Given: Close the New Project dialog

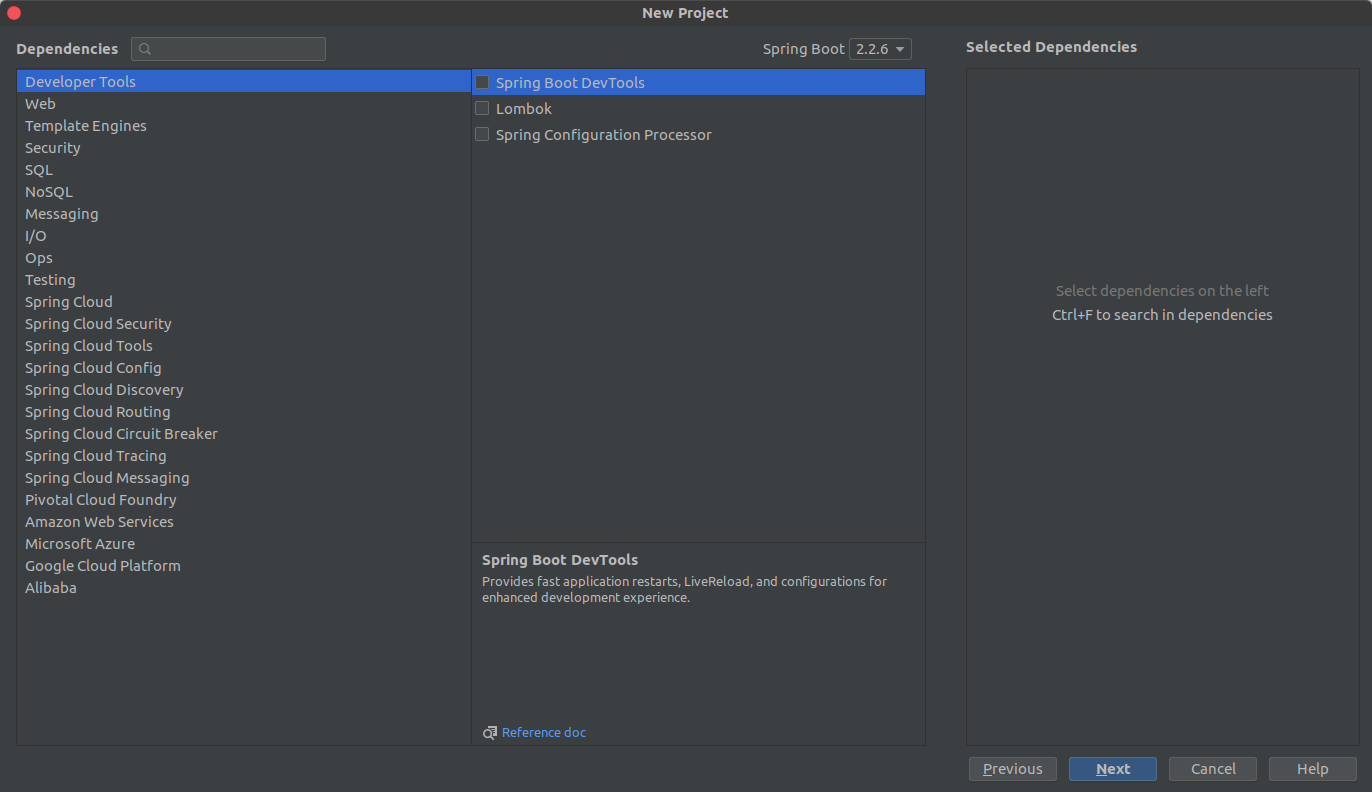Looking at the screenshot, I should tap(14, 13).
